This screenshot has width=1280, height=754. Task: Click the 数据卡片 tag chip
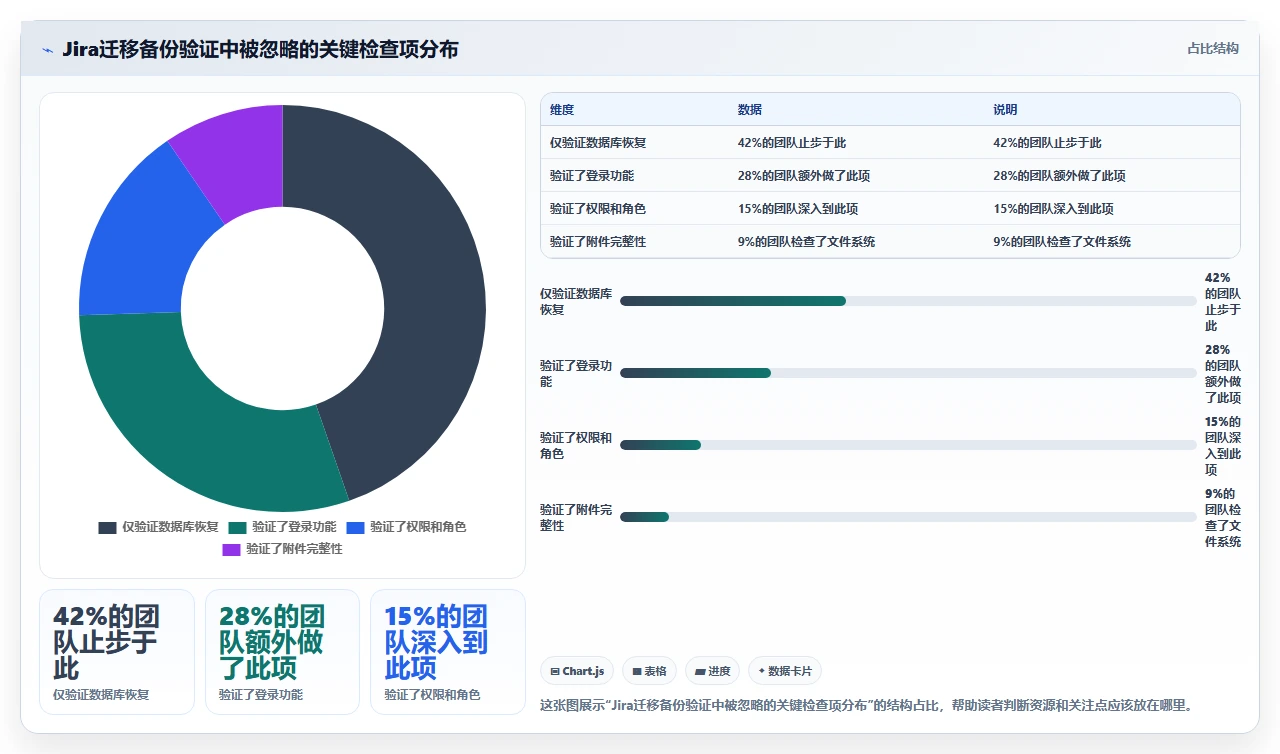[x=784, y=671]
